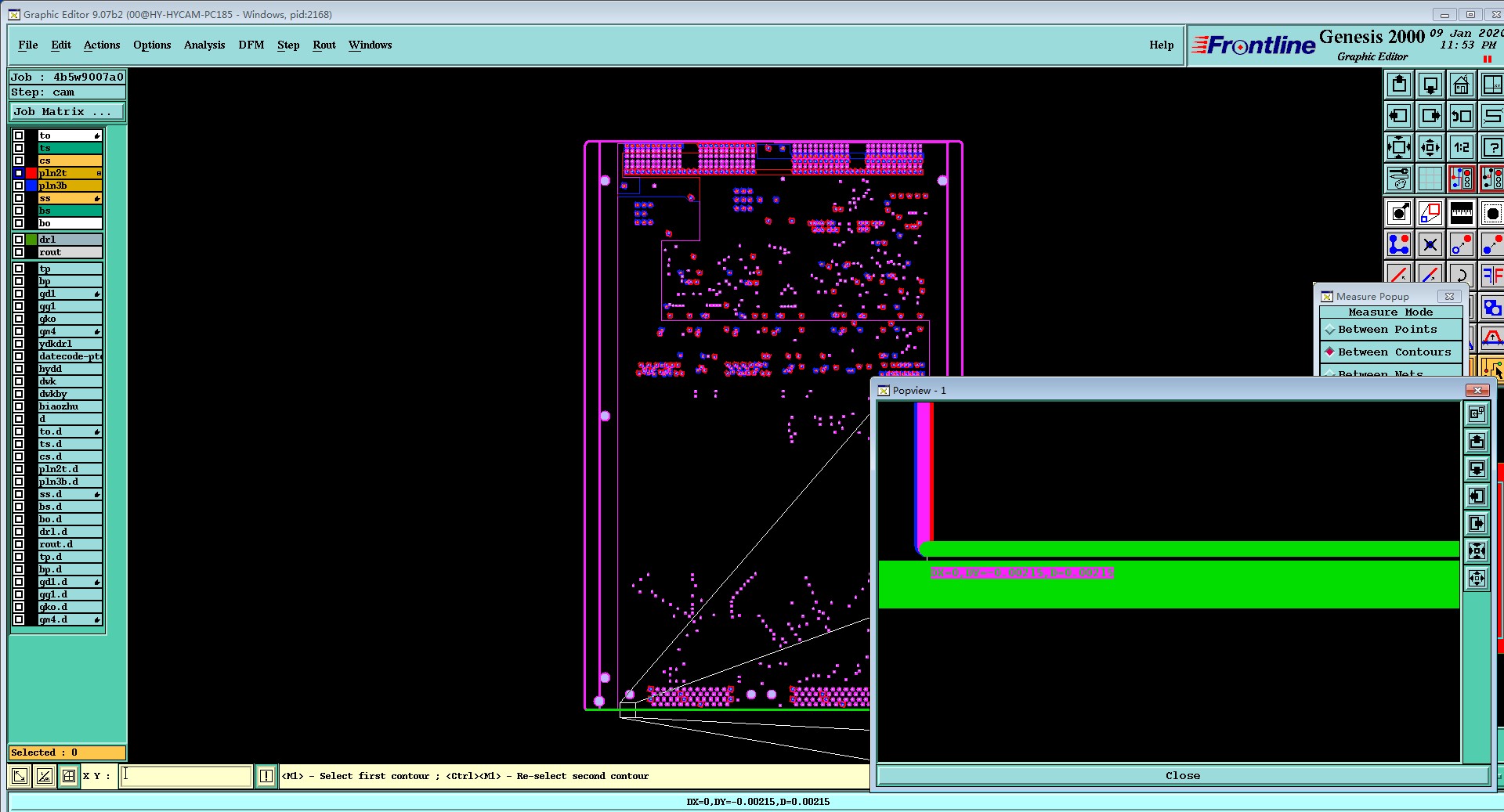Viewport: 1504px width, 812px height.
Task: Click the Job Matrix button
Action: click(x=67, y=112)
